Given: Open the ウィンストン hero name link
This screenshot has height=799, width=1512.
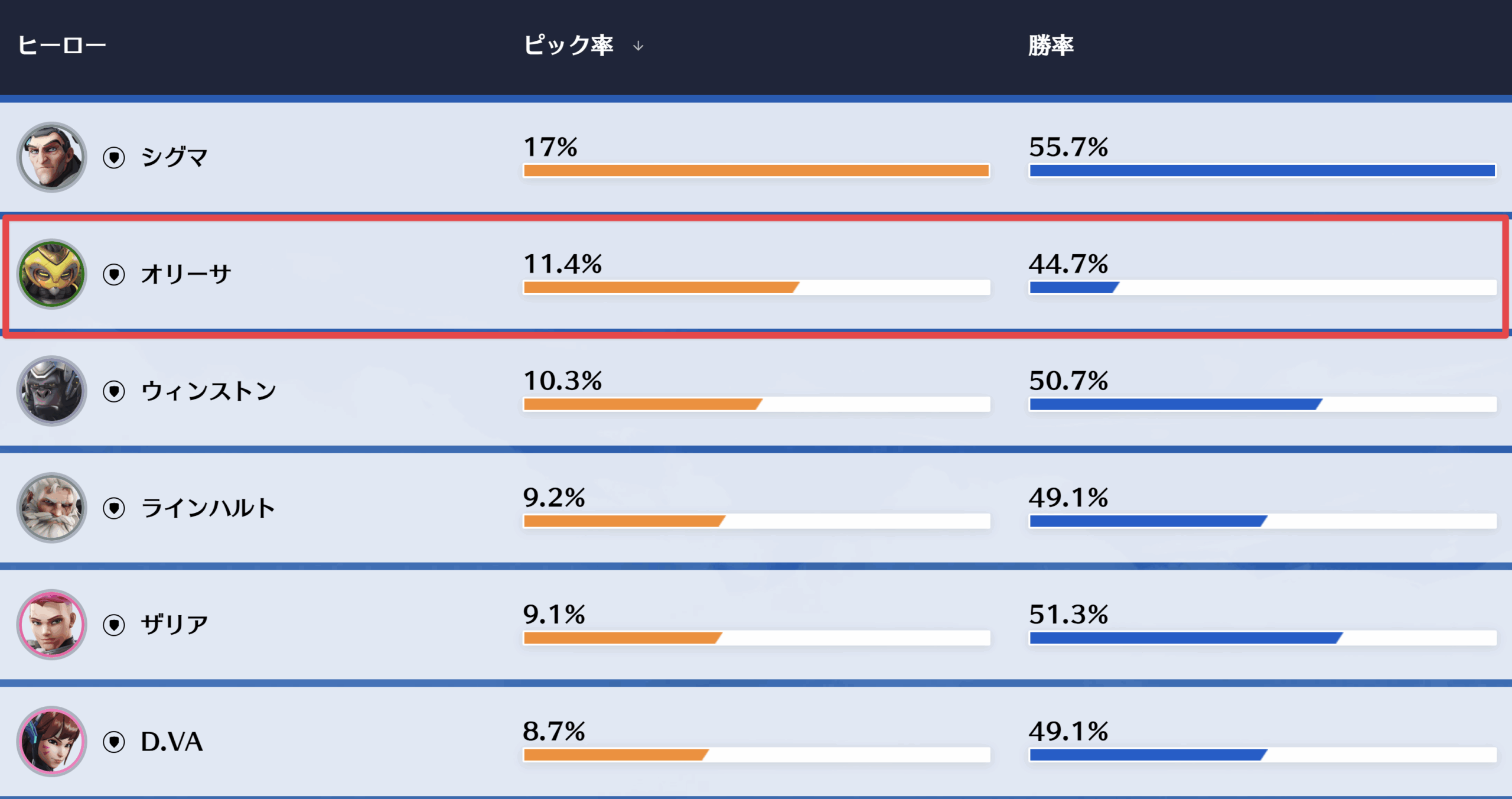Looking at the screenshot, I should tap(208, 391).
